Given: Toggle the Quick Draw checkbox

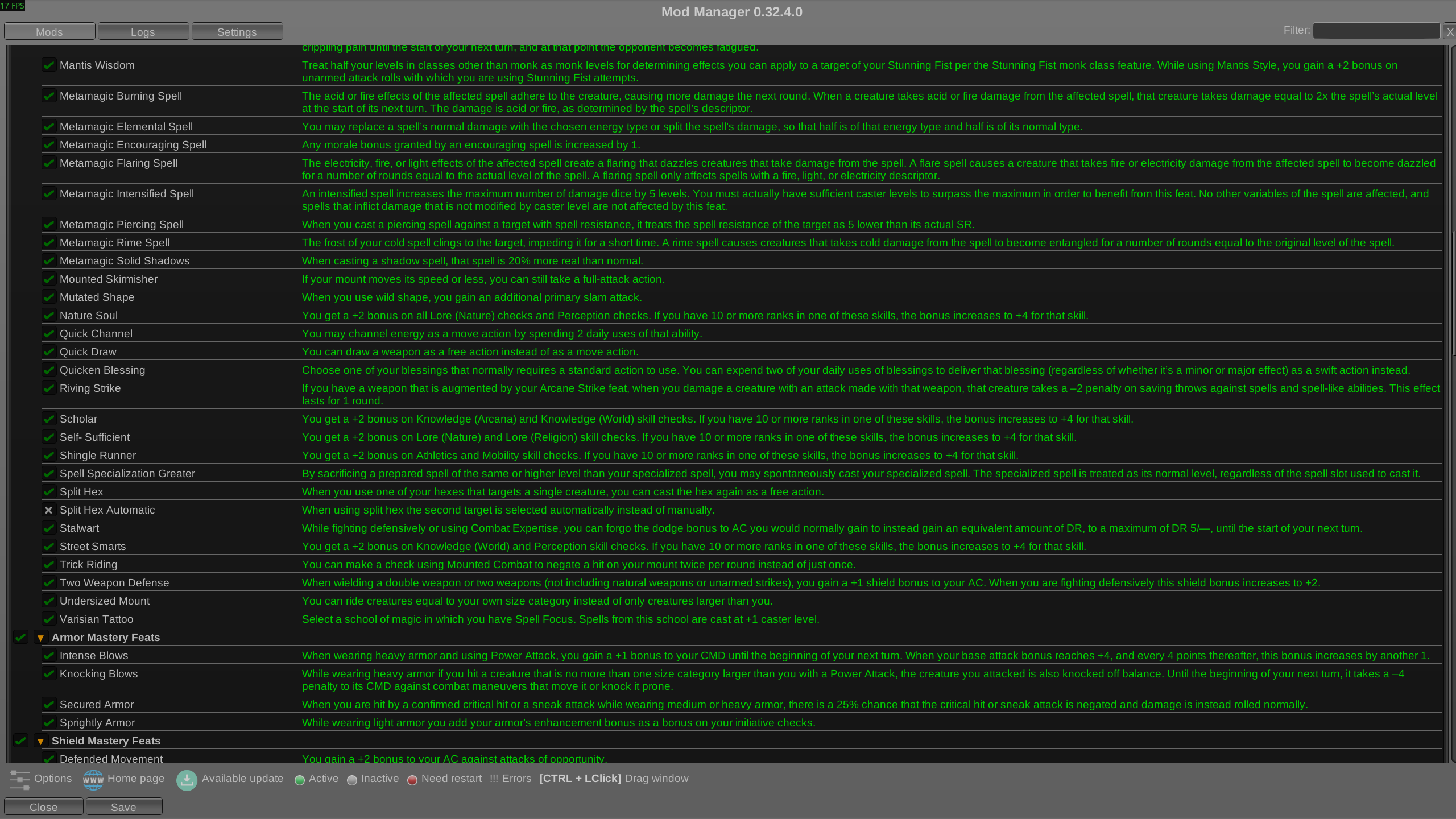Looking at the screenshot, I should pyautogui.click(x=49, y=352).
